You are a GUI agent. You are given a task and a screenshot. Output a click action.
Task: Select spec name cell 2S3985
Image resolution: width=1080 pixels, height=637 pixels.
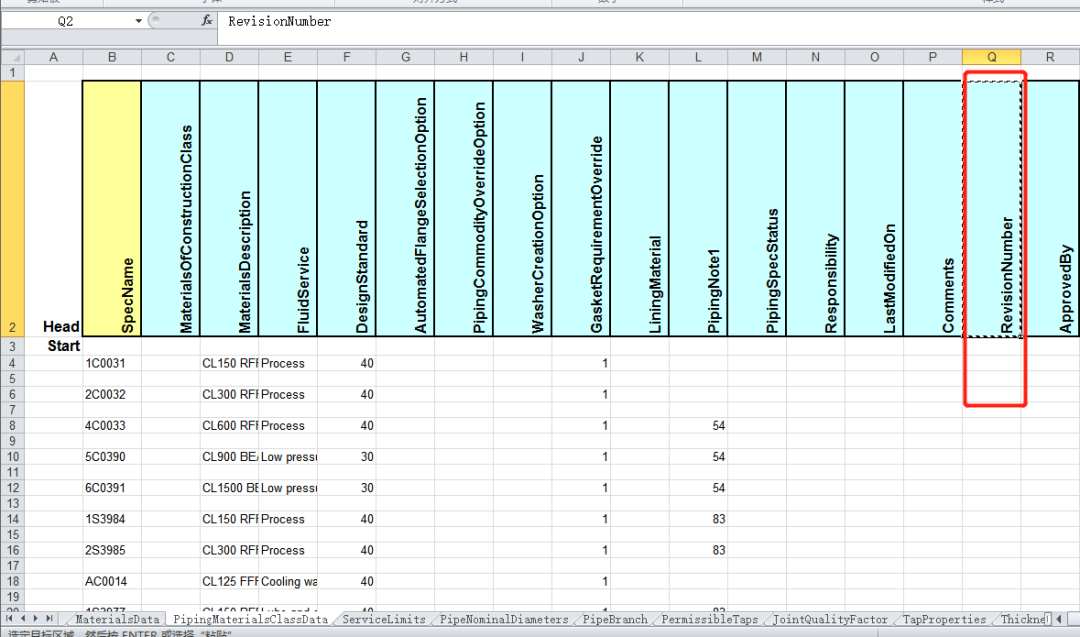pos(112,550)
